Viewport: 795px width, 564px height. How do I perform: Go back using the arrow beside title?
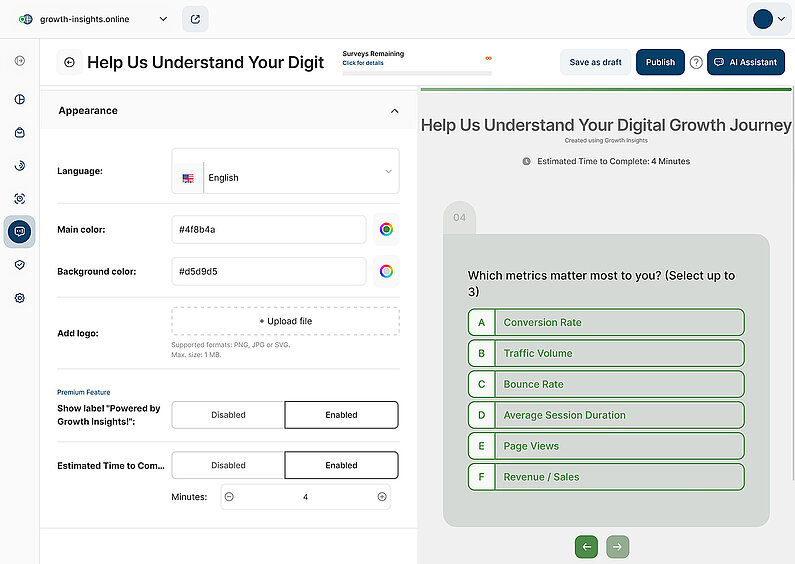point(69,62)
